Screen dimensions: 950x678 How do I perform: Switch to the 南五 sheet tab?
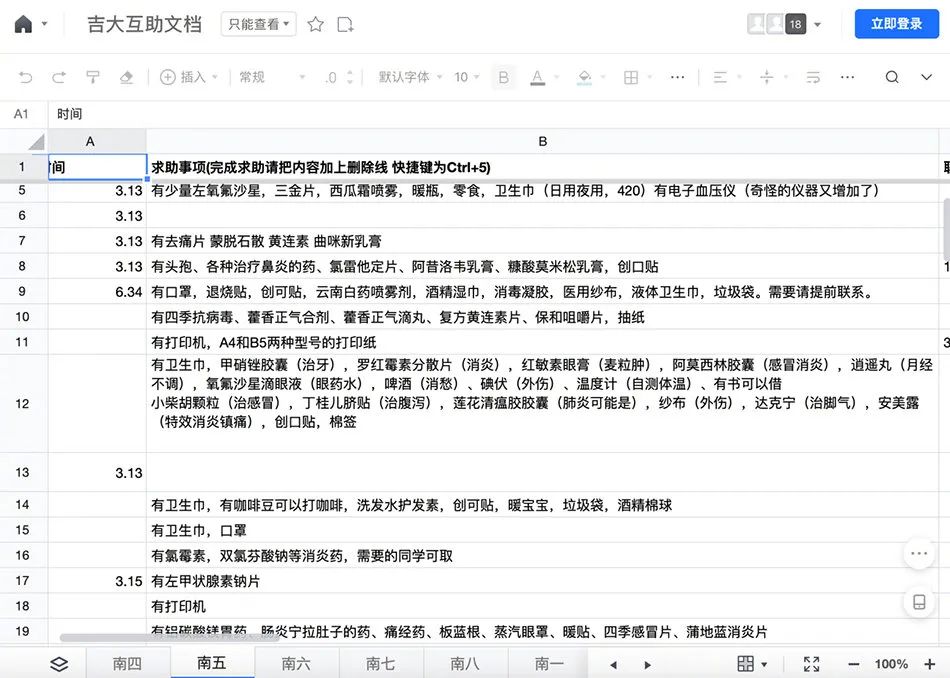(212, 662)
